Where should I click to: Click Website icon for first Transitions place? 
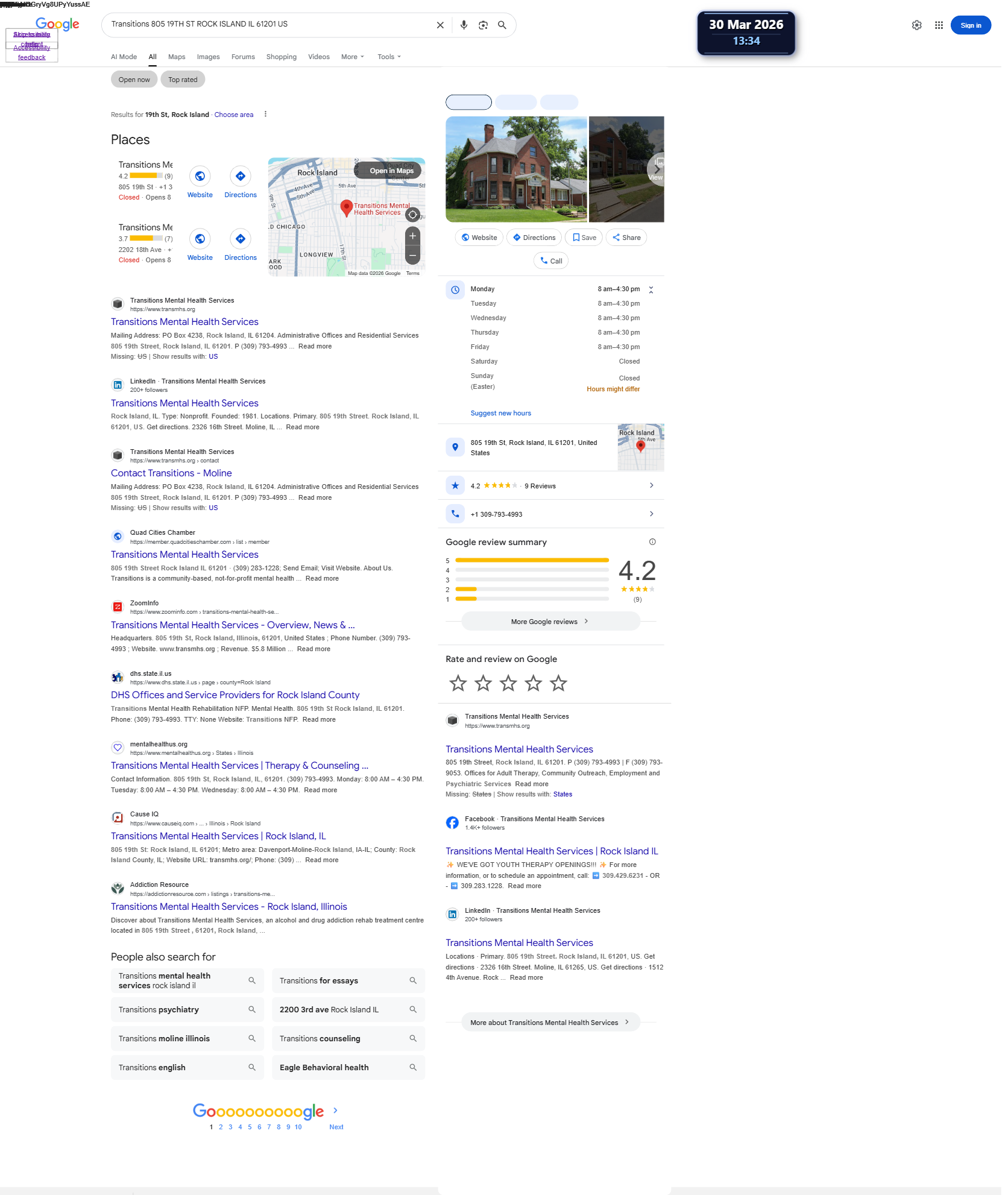pos(200,176)
